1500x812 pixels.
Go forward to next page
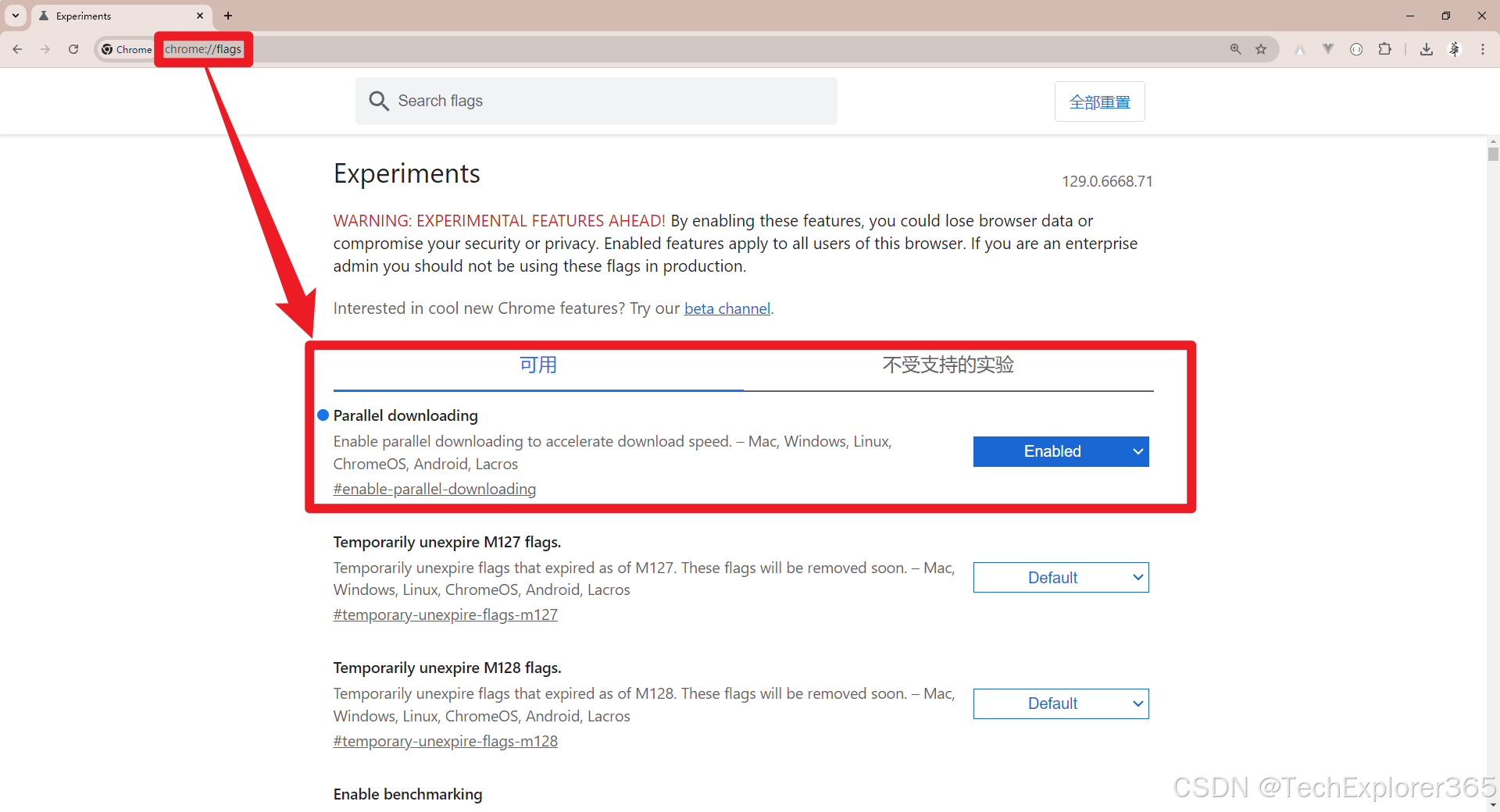tap(45, 49)
